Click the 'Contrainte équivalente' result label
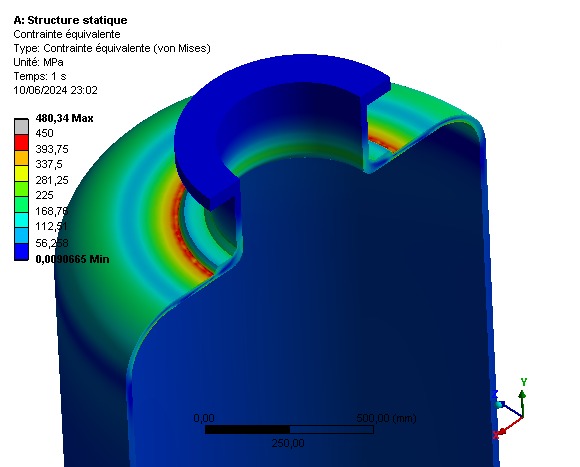 click(x=67, y=34)
